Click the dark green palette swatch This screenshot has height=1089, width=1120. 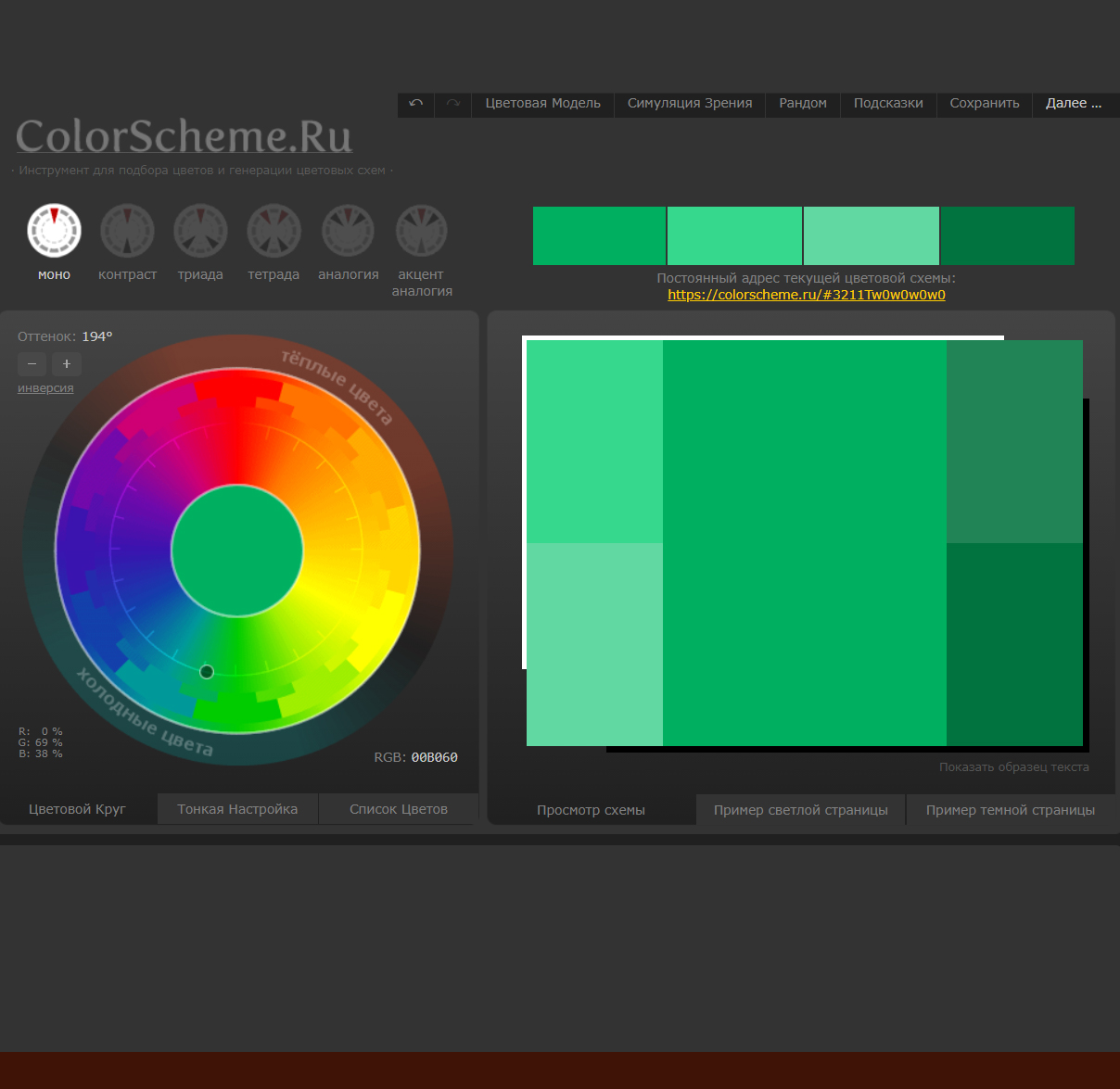pos(1008,235)
